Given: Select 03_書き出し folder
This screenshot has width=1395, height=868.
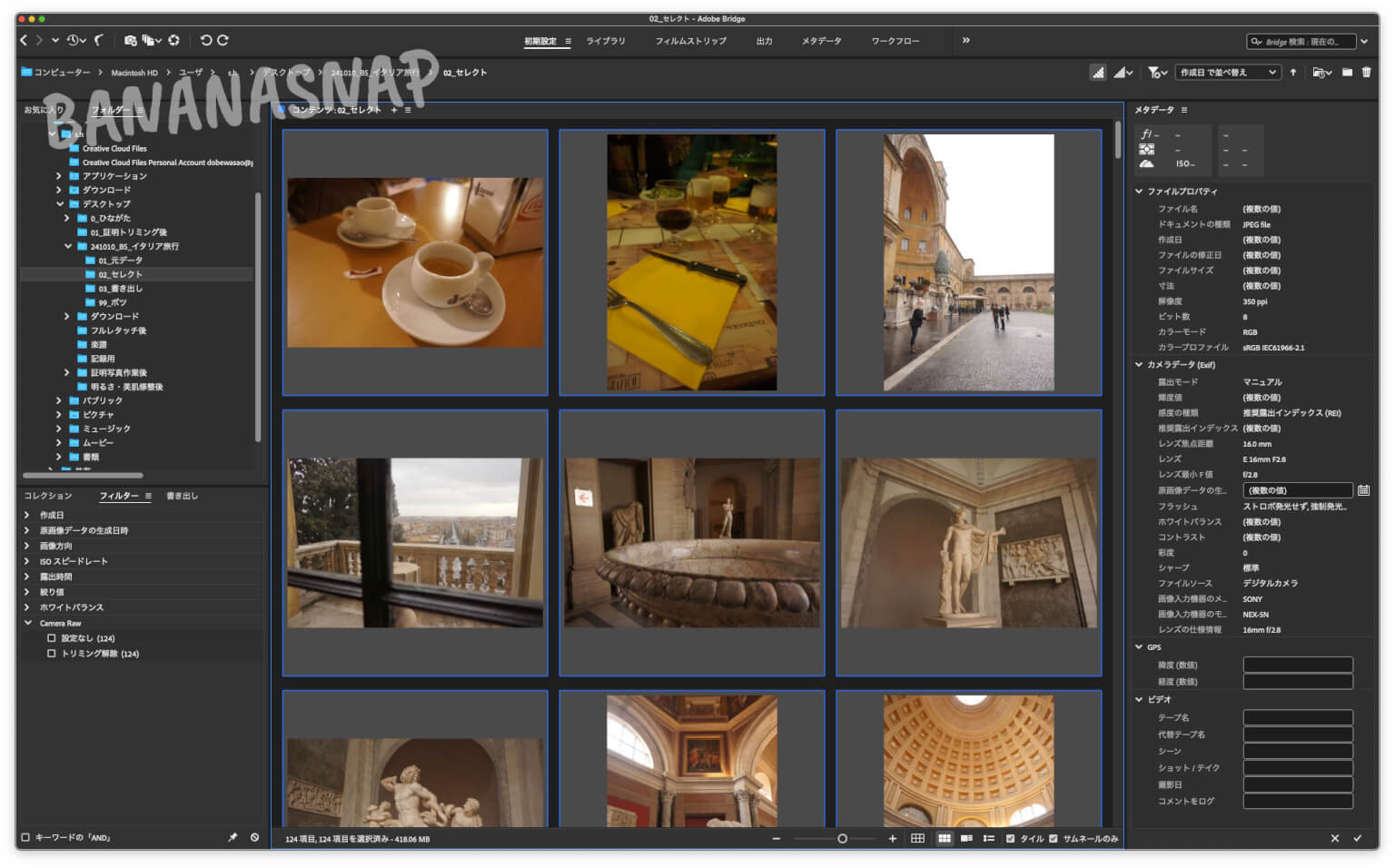Looking at the screenshot, I should pos(120,289).
